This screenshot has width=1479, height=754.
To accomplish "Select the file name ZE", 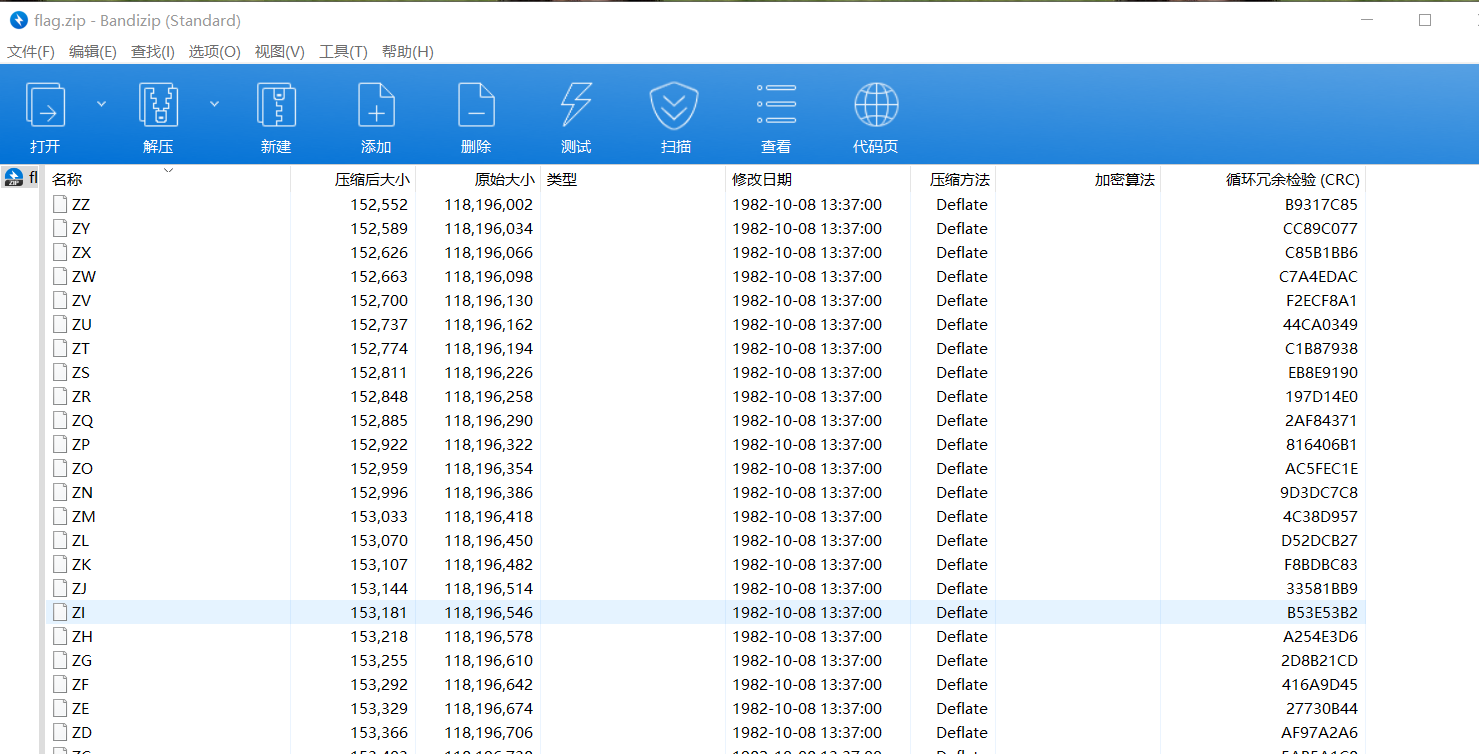I will click(80, 709).
